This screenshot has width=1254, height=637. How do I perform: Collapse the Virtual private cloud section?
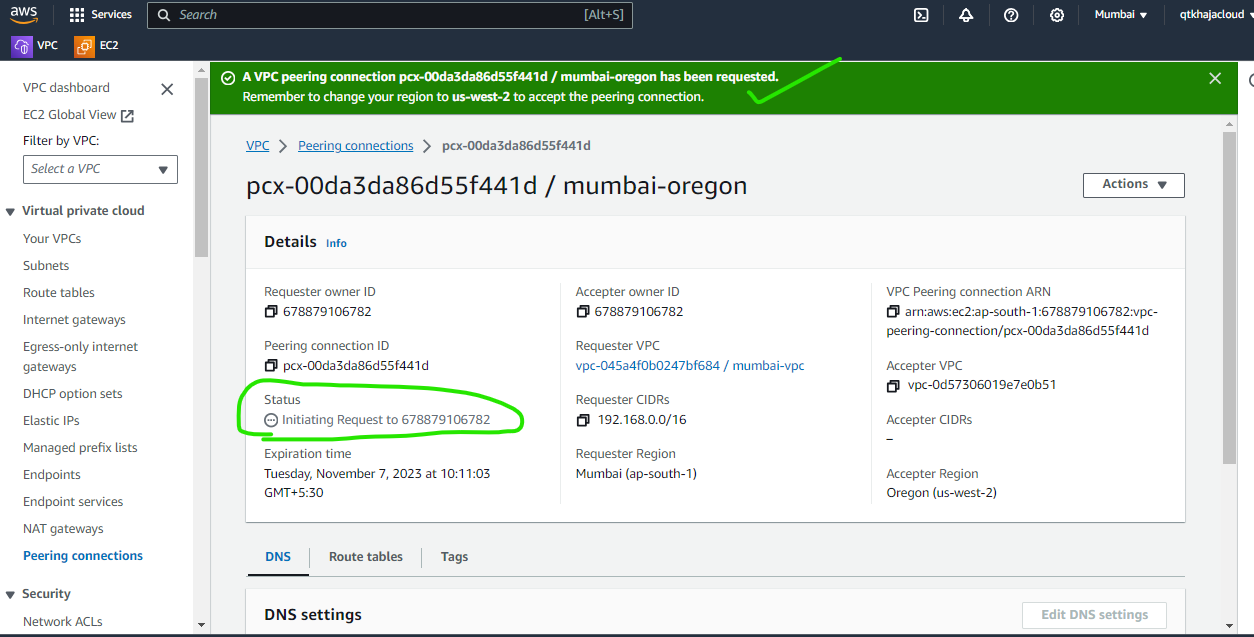pos(11,211)
